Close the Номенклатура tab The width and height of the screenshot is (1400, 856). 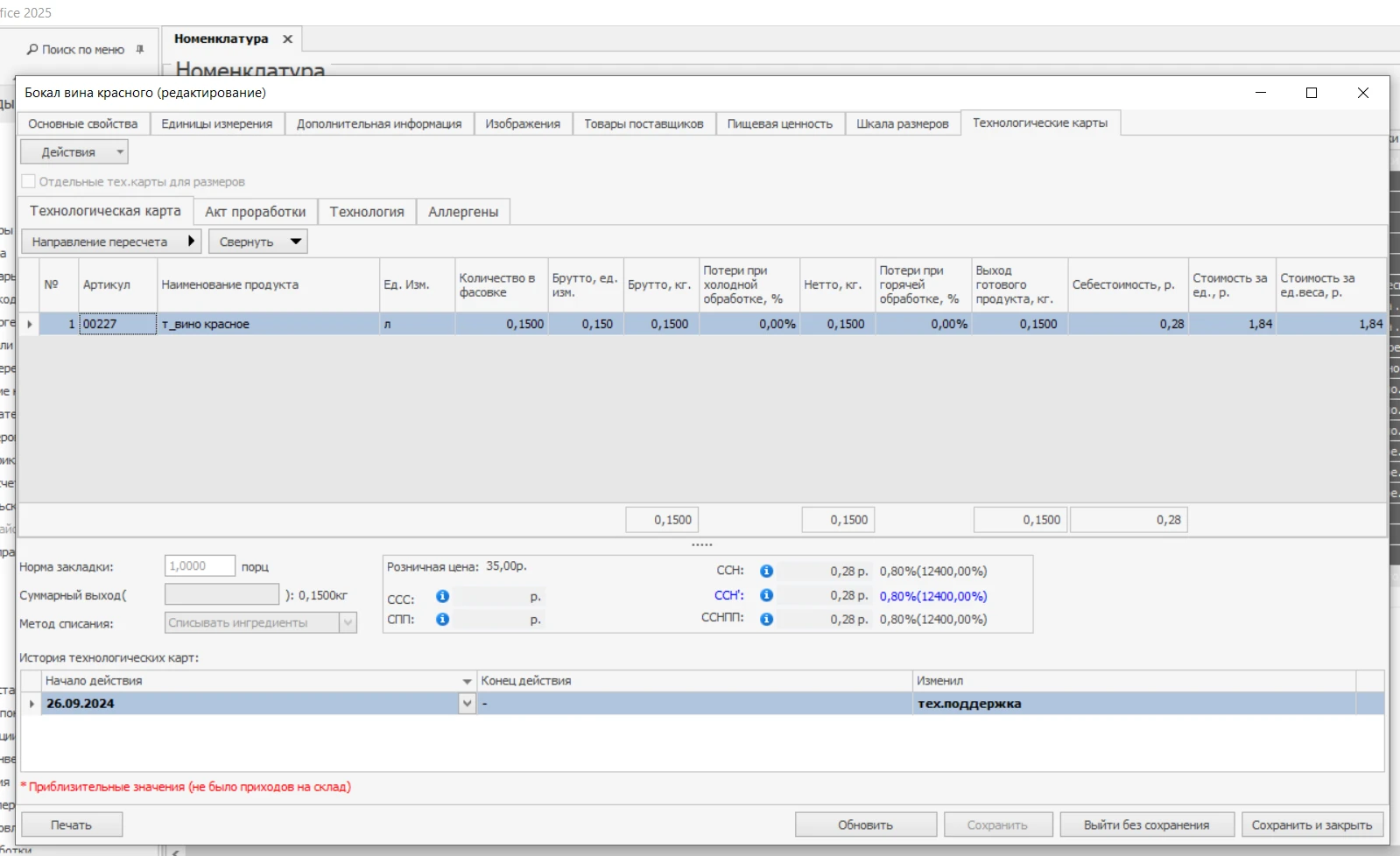pyautogui.click(x=287, y=39)
